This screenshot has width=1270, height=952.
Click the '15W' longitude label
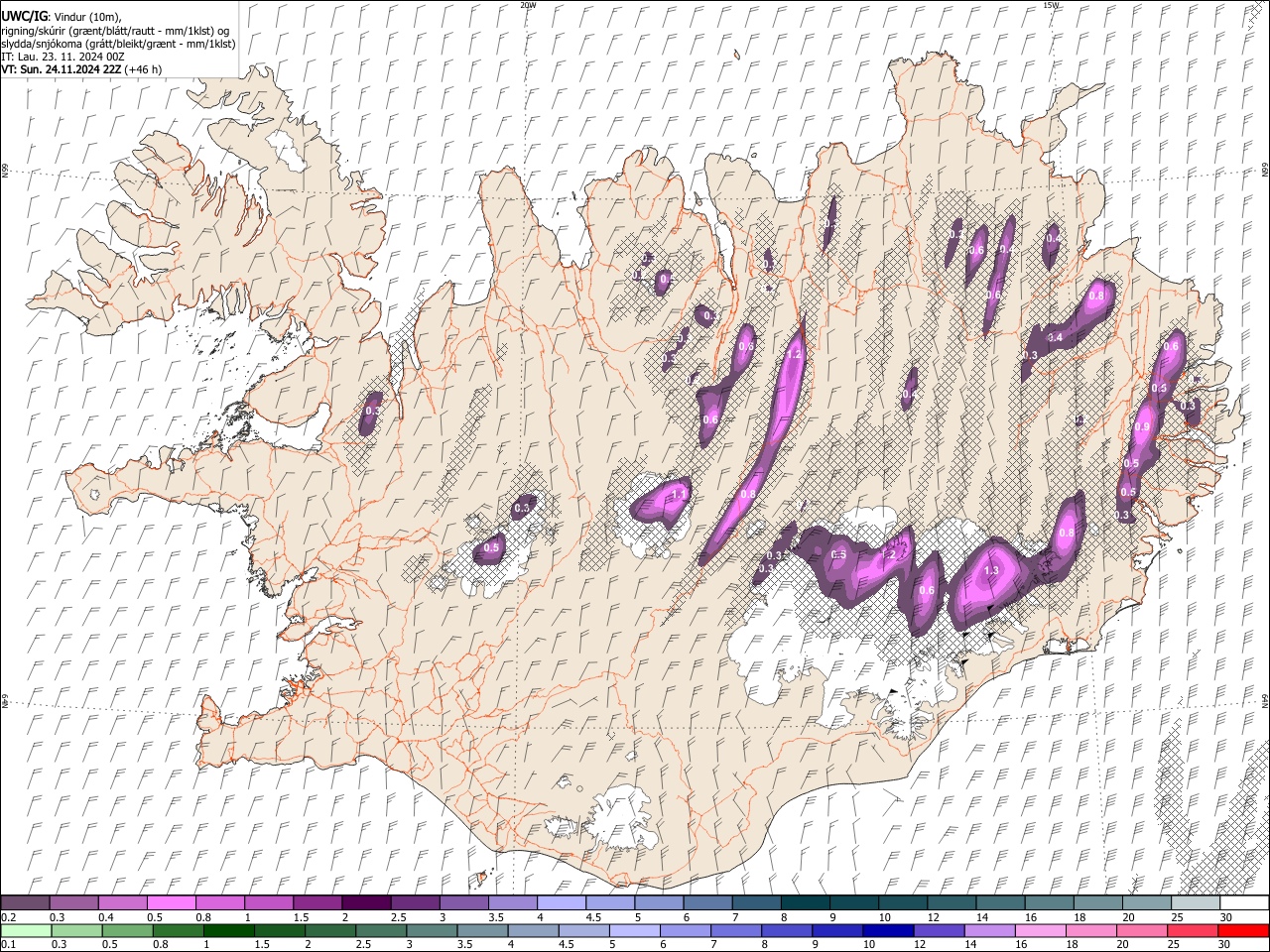click(x=1051, y=5)
